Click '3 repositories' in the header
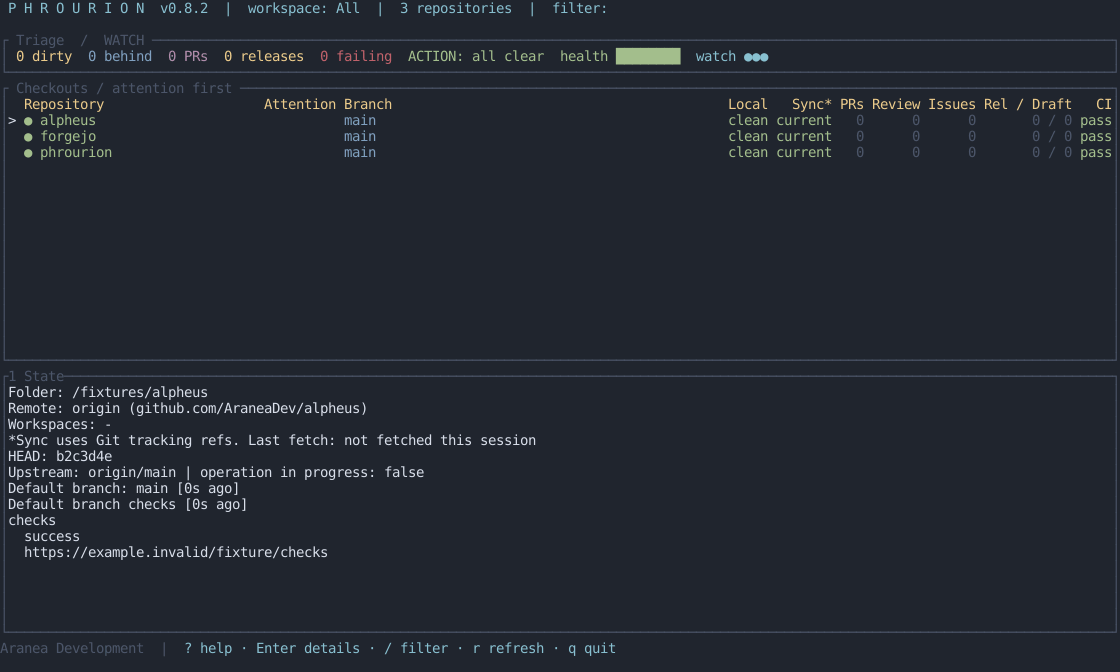This screenshot has height=672, width=1120. pos(456,9)
